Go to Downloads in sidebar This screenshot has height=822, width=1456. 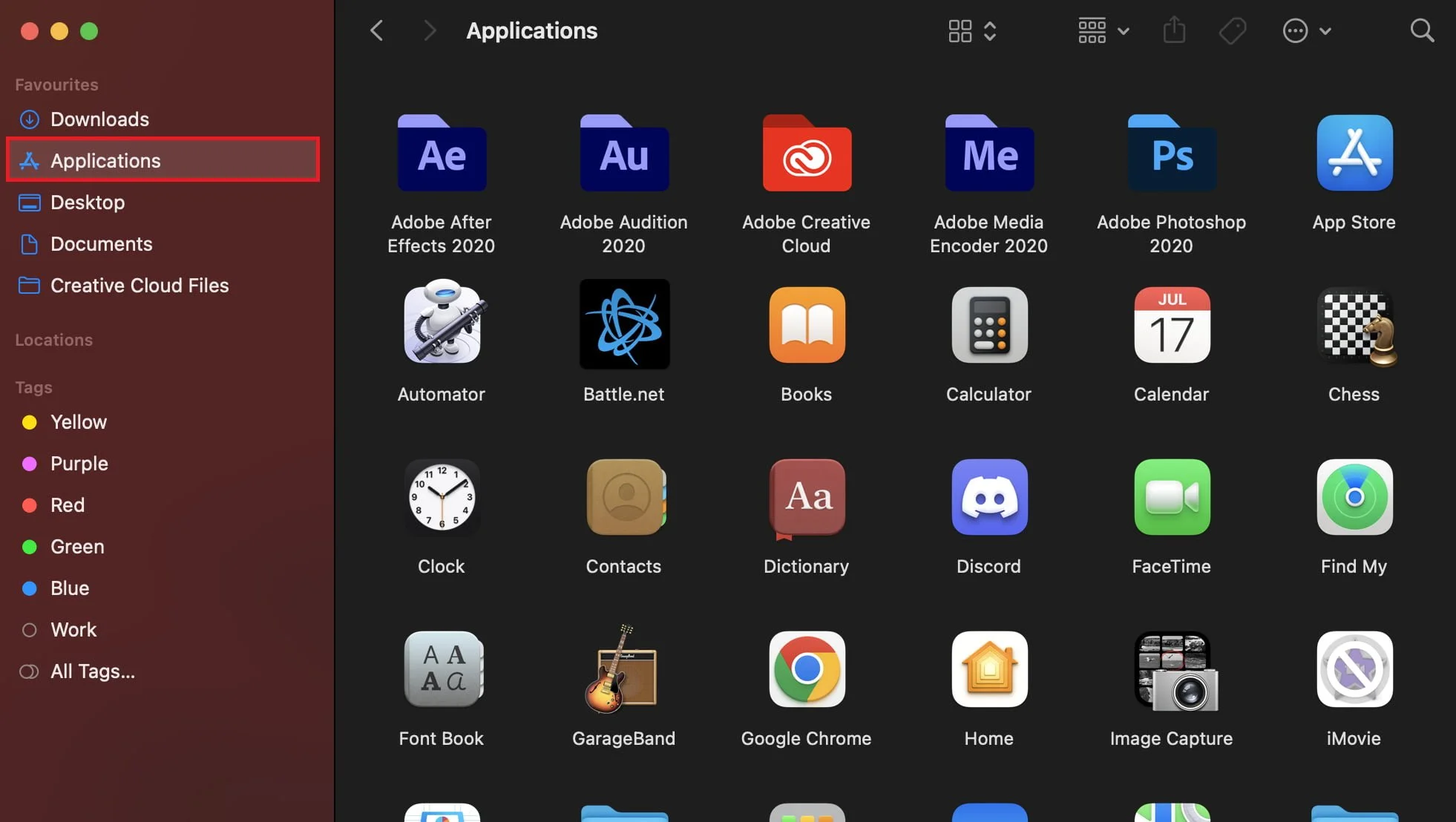(99, 119)
